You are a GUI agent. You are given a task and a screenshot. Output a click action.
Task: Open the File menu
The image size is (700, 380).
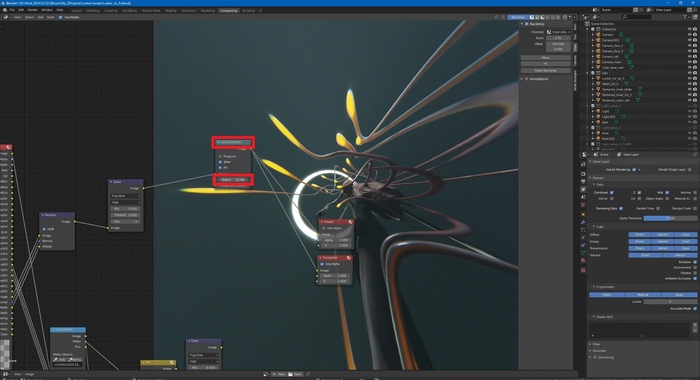point(12,10)
